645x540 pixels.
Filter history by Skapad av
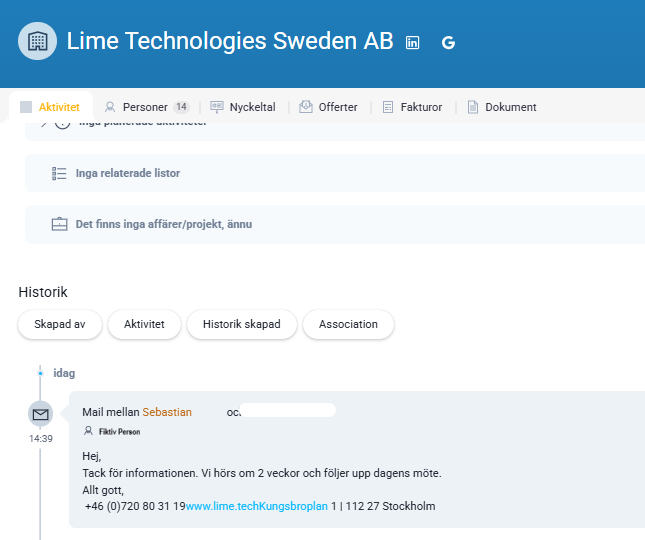[60, 324]
